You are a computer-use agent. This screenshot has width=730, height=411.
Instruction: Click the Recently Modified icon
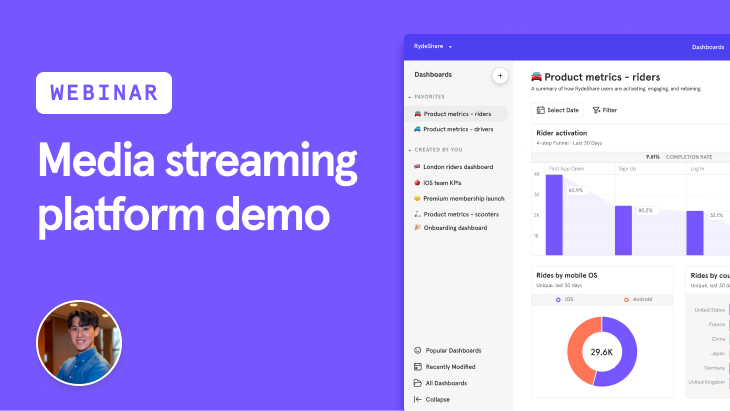pos(418,367)
